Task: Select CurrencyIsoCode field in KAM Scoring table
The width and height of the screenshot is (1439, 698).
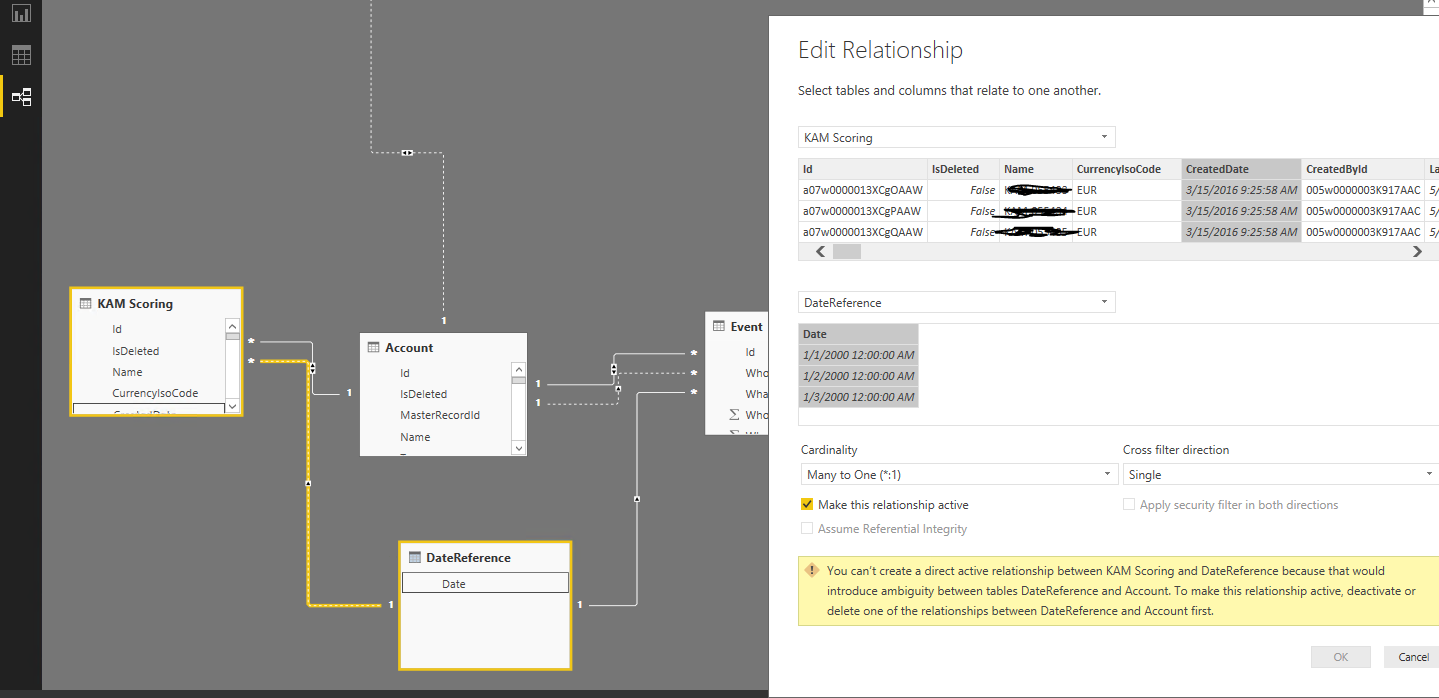Action: [x=155, y=393]
